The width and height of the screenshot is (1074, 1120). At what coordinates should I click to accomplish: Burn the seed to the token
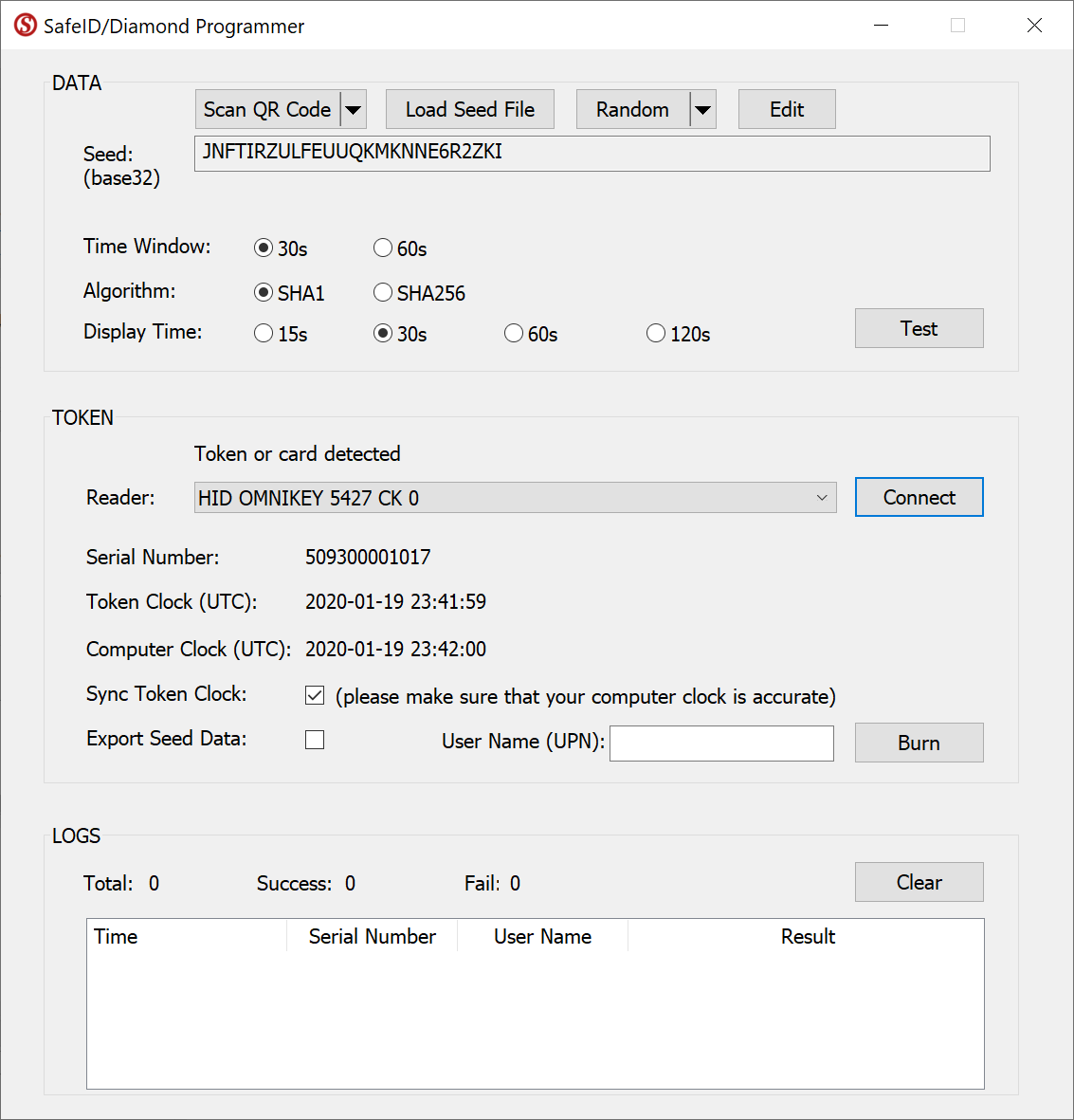(x=919, y=744)
